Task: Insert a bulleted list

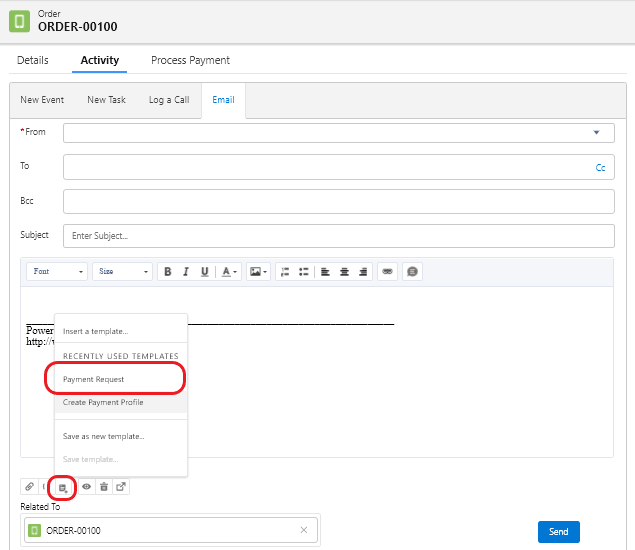Action: point(303,272)
